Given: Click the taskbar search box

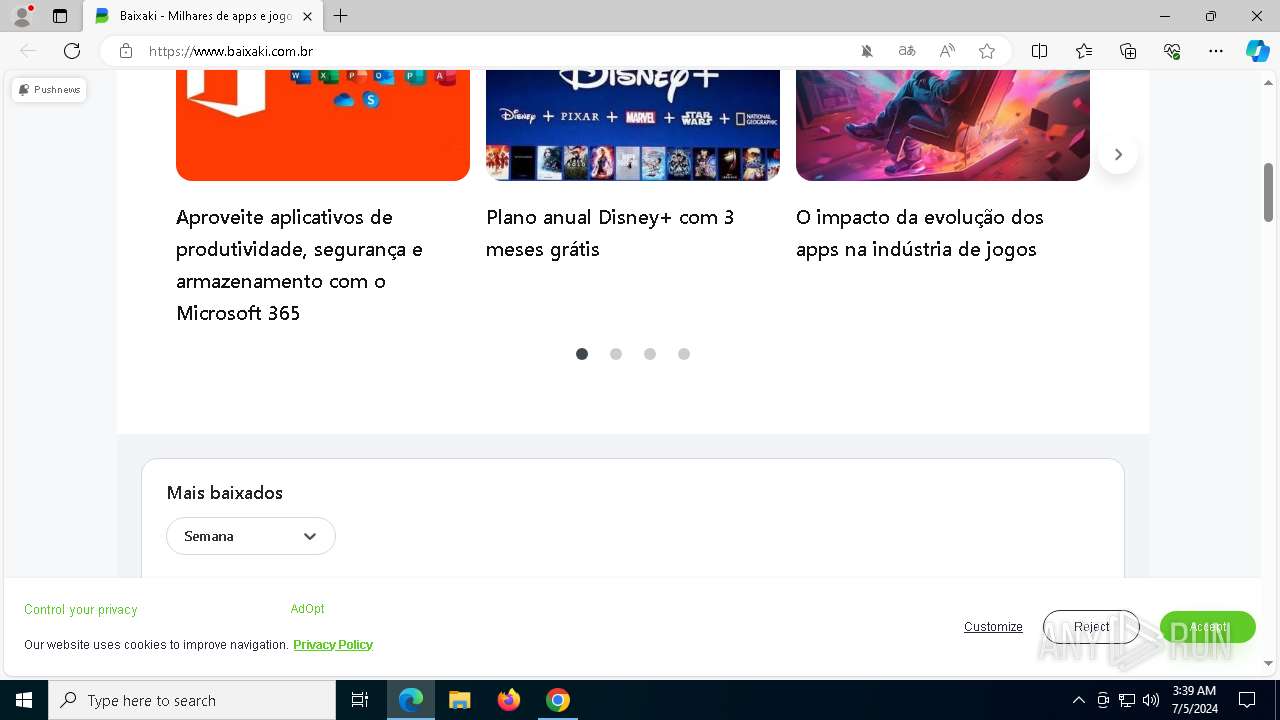Looking at the screenshot, I should click(192, 700).
